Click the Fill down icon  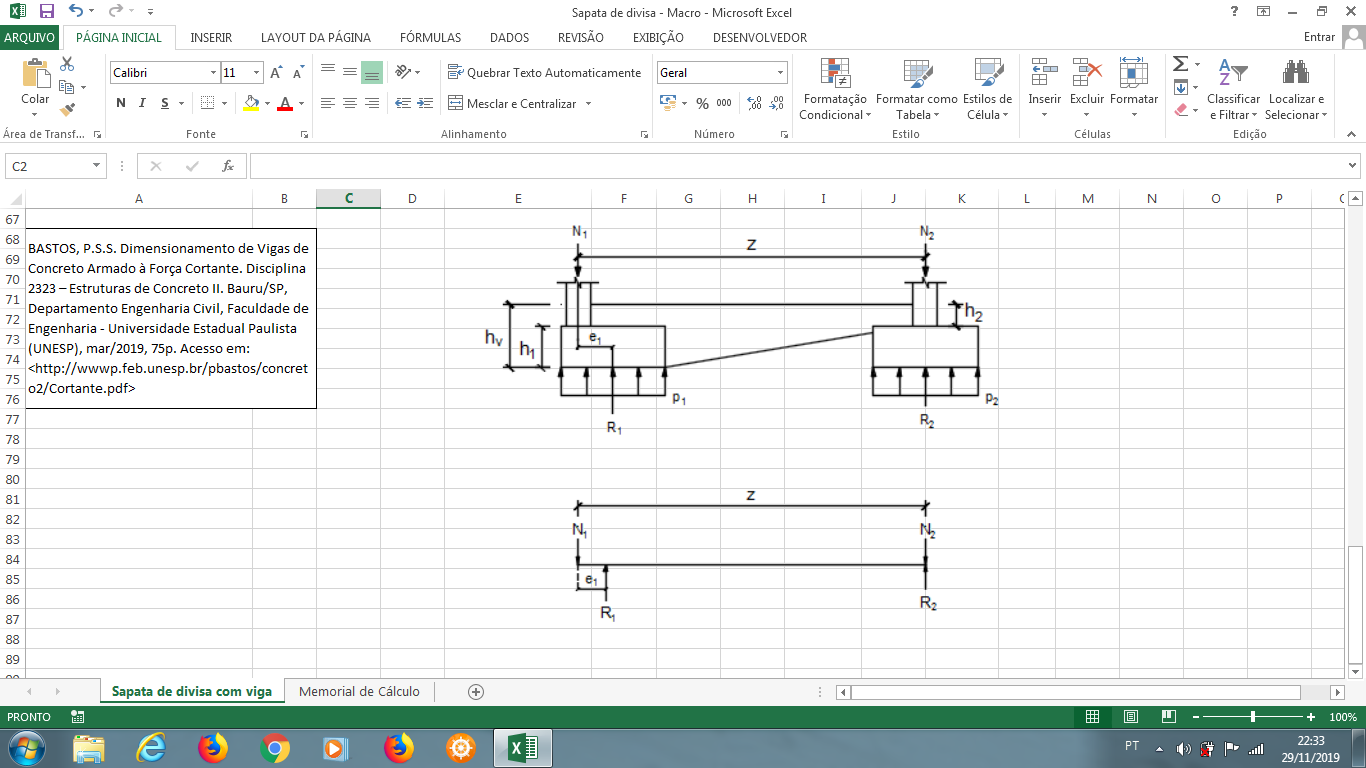[1180, 87]
